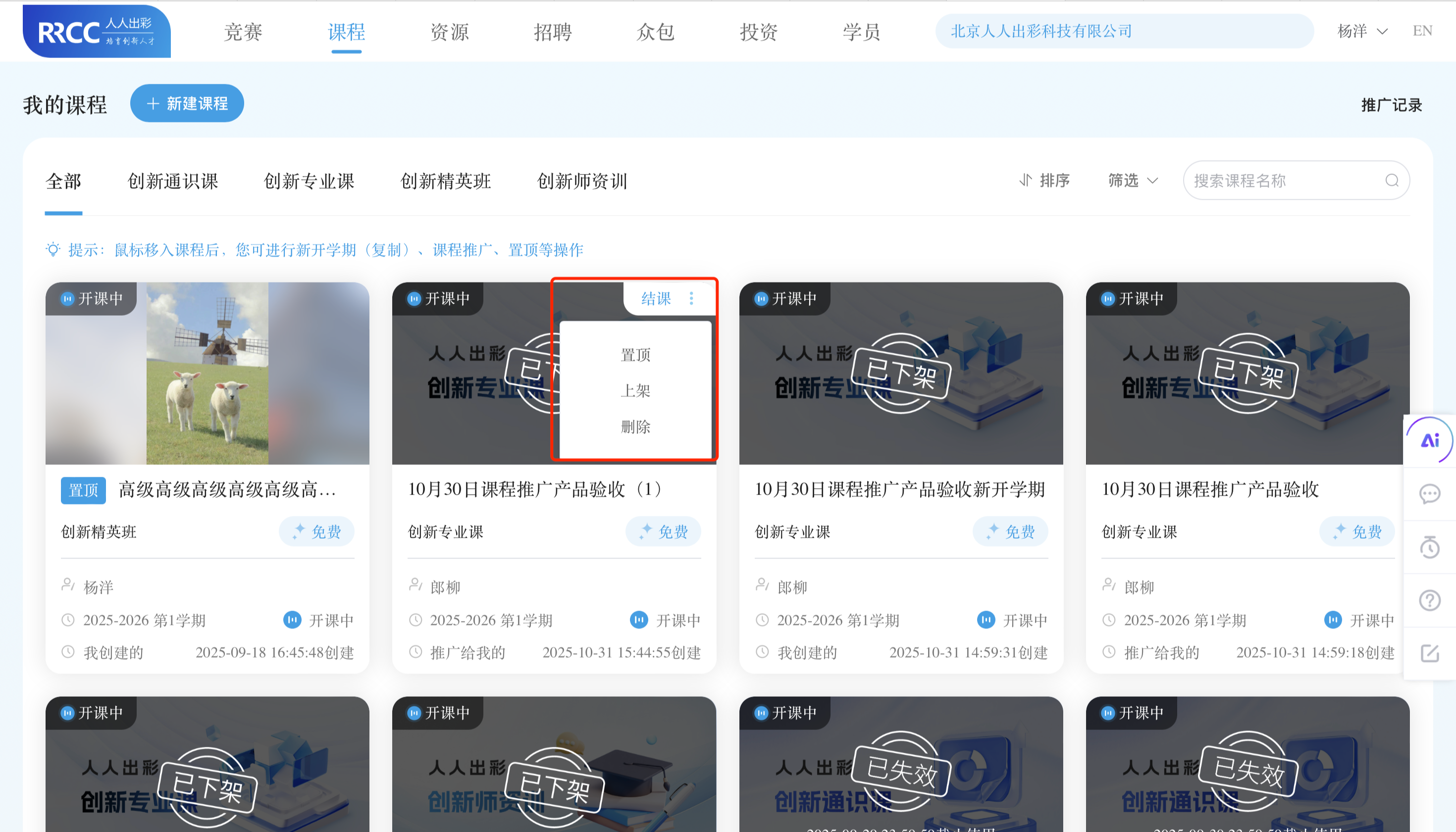
Task: Click the timer/history icon in sidebar
Action: pyautogui.click(x=1430, y=547)
